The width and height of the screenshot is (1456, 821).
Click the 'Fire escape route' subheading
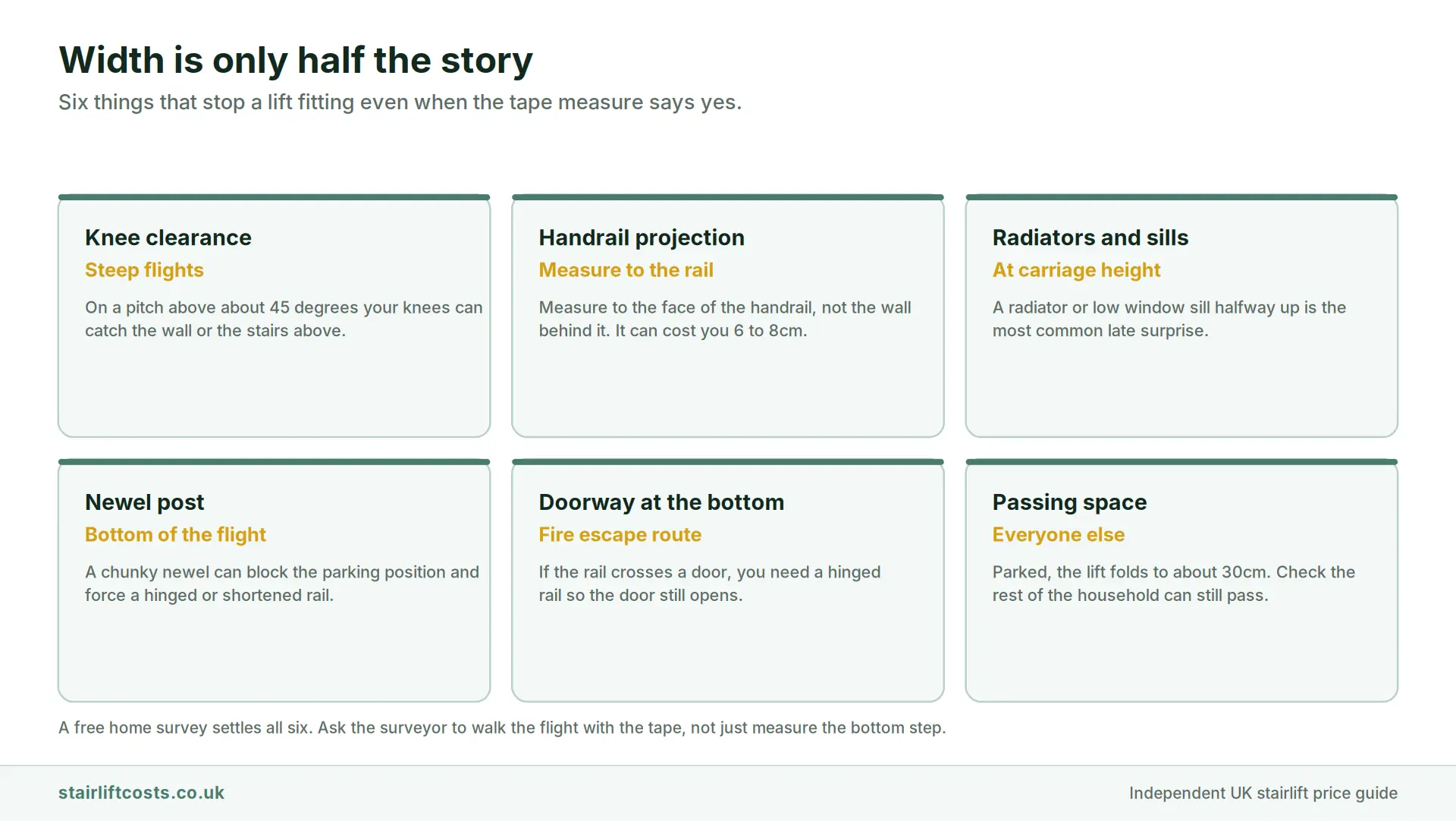pos(620,535)
